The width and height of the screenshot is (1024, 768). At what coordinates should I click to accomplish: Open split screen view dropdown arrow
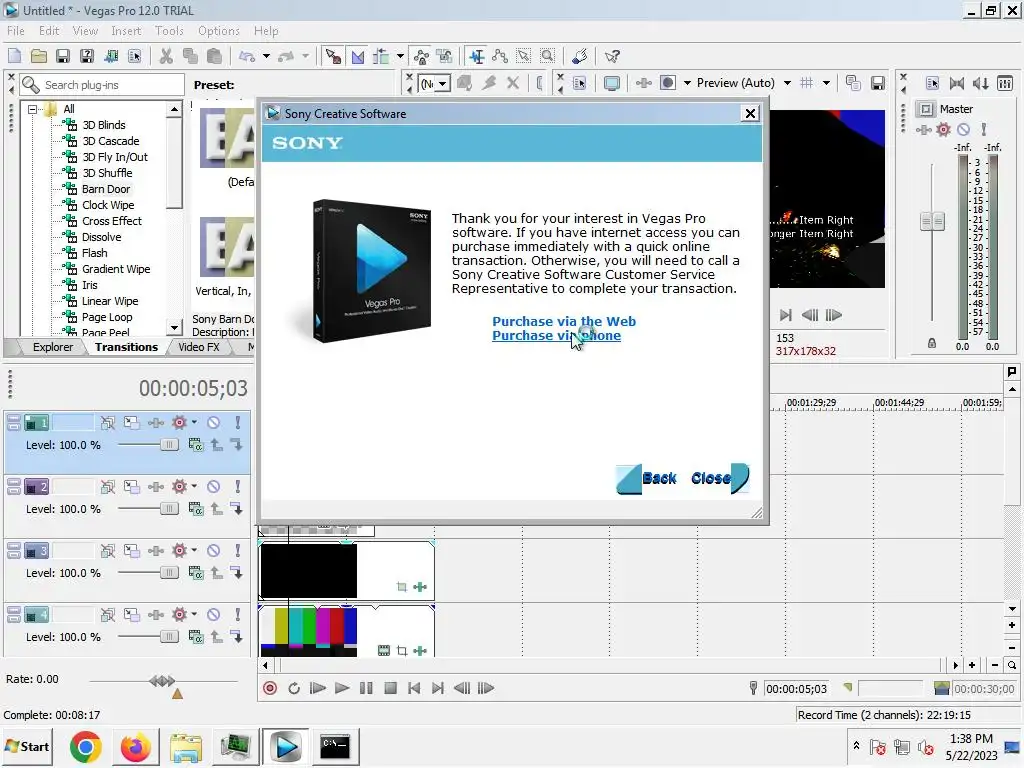tap(687, 83)
